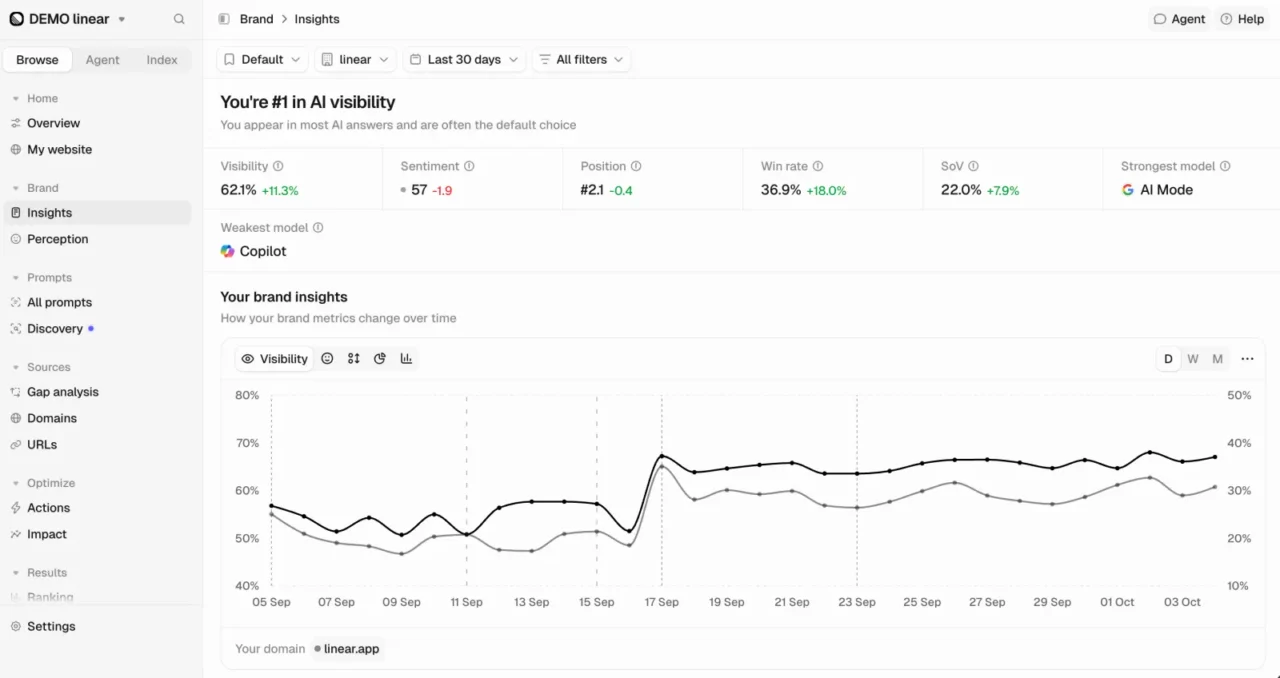Image resolution: width=1280 pixels, height=678 pixels.
Task: Click the info icon next to Weakest model
Action: 318,228
